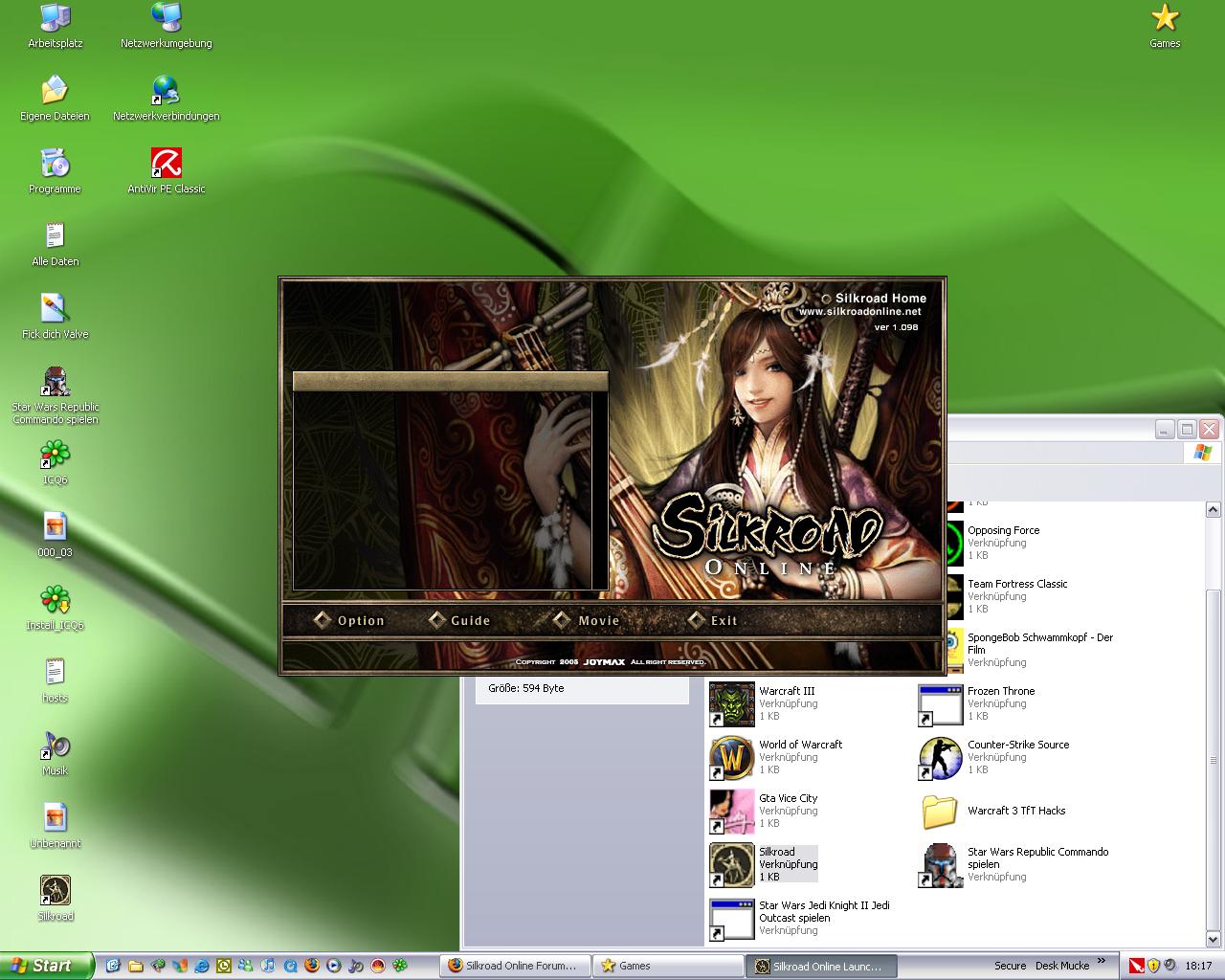Select the ICQ6 desktop shortcut
The width and height of the screenshot is (1225, 980).
tap(55, 455)
